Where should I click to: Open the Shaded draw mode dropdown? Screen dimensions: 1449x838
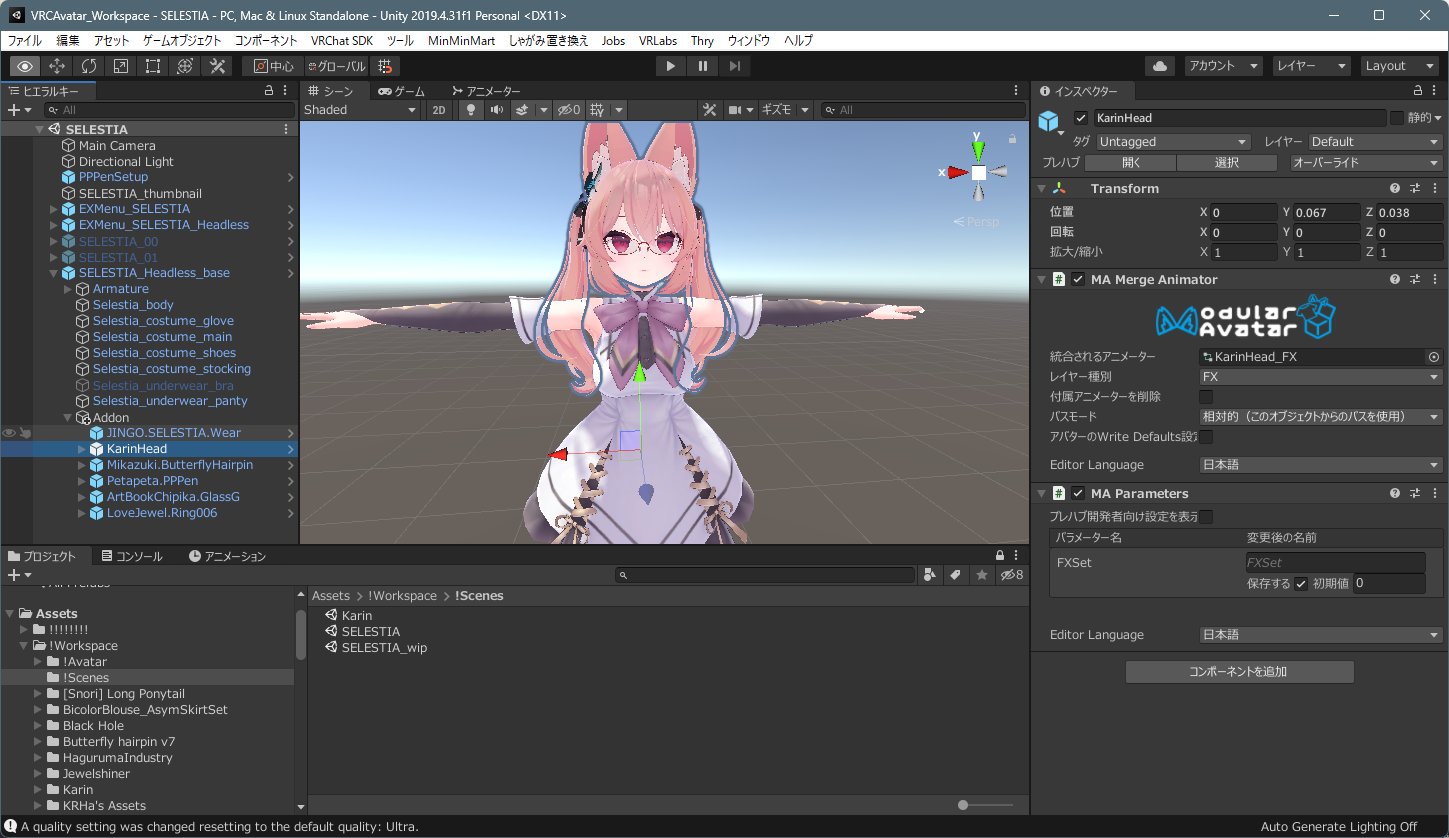pos(363,110)
